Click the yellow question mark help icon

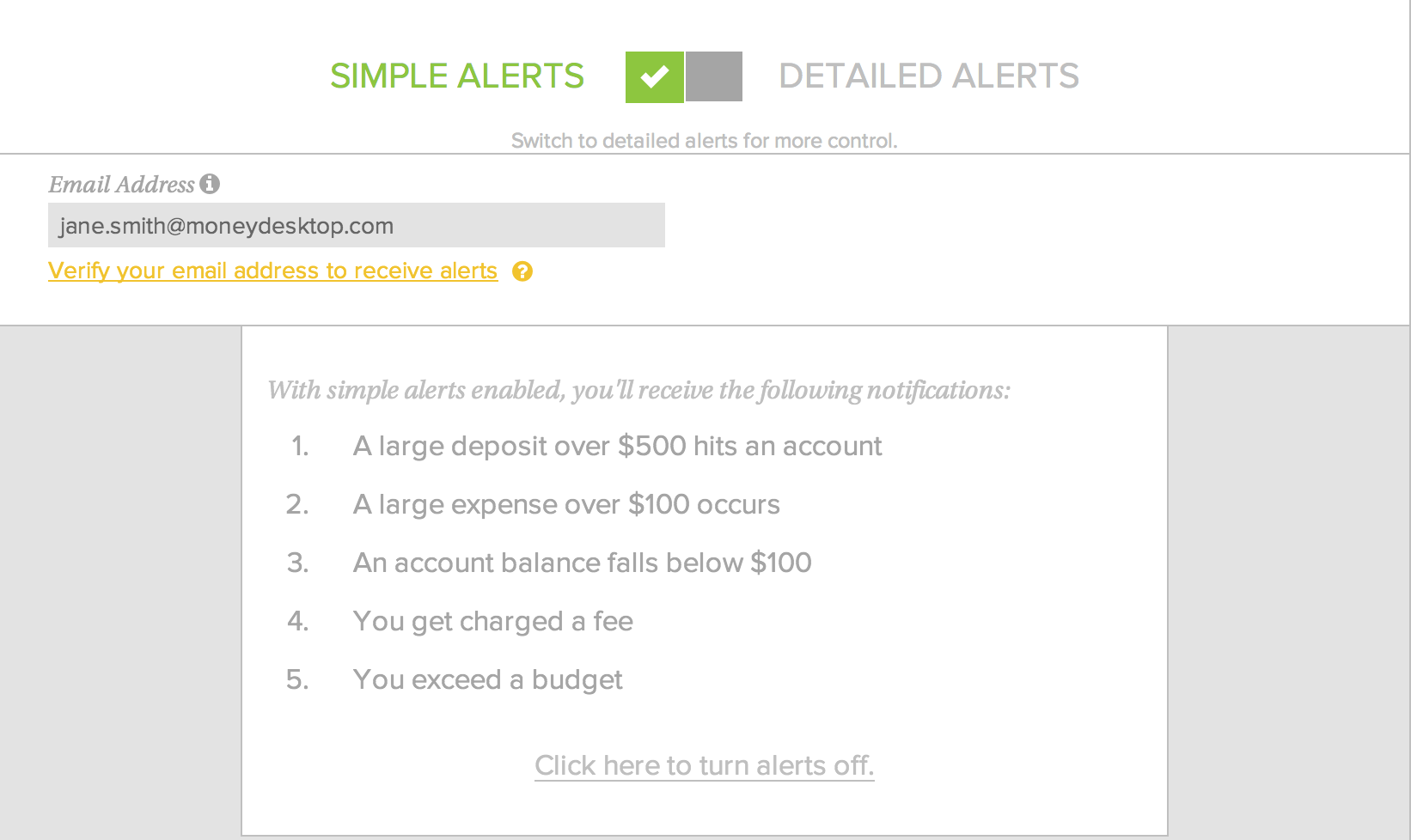pos(522,271)
